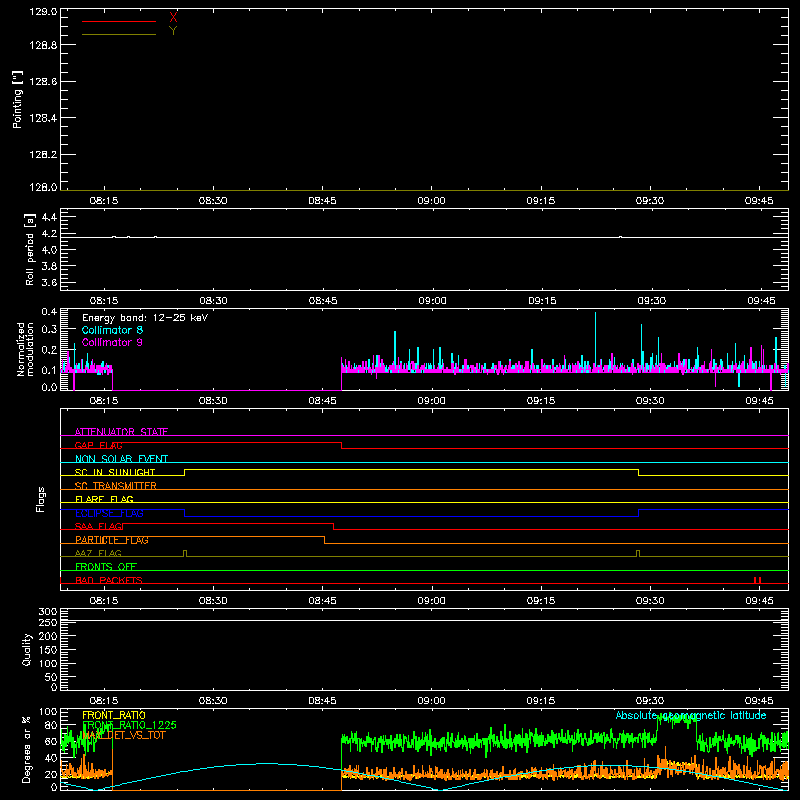Click the BAD_PACKETS flag label
Viewport: 800px width, 800px height.
[x=109, y=580]
